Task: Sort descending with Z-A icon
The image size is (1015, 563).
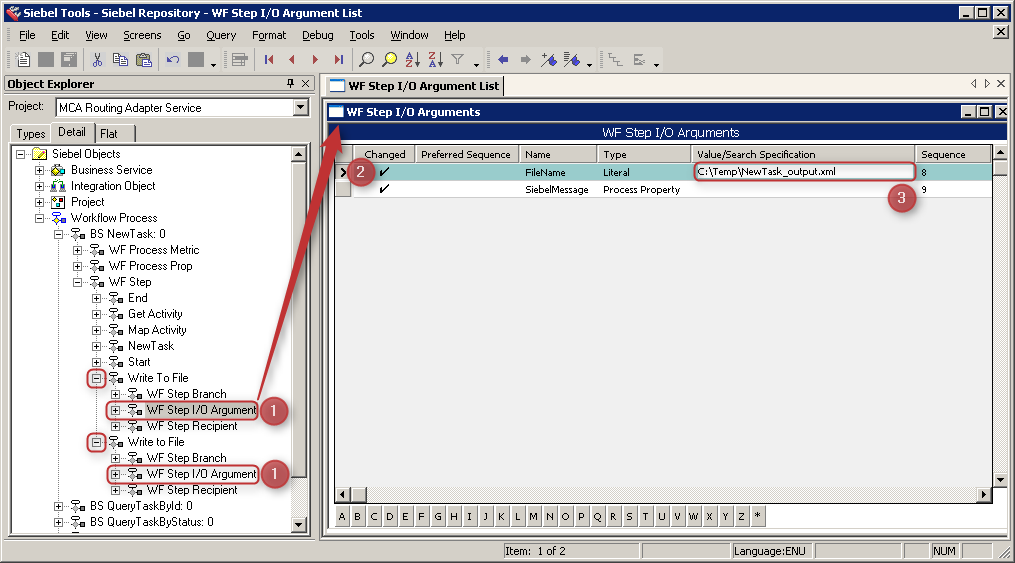Action: coord(436,60)
